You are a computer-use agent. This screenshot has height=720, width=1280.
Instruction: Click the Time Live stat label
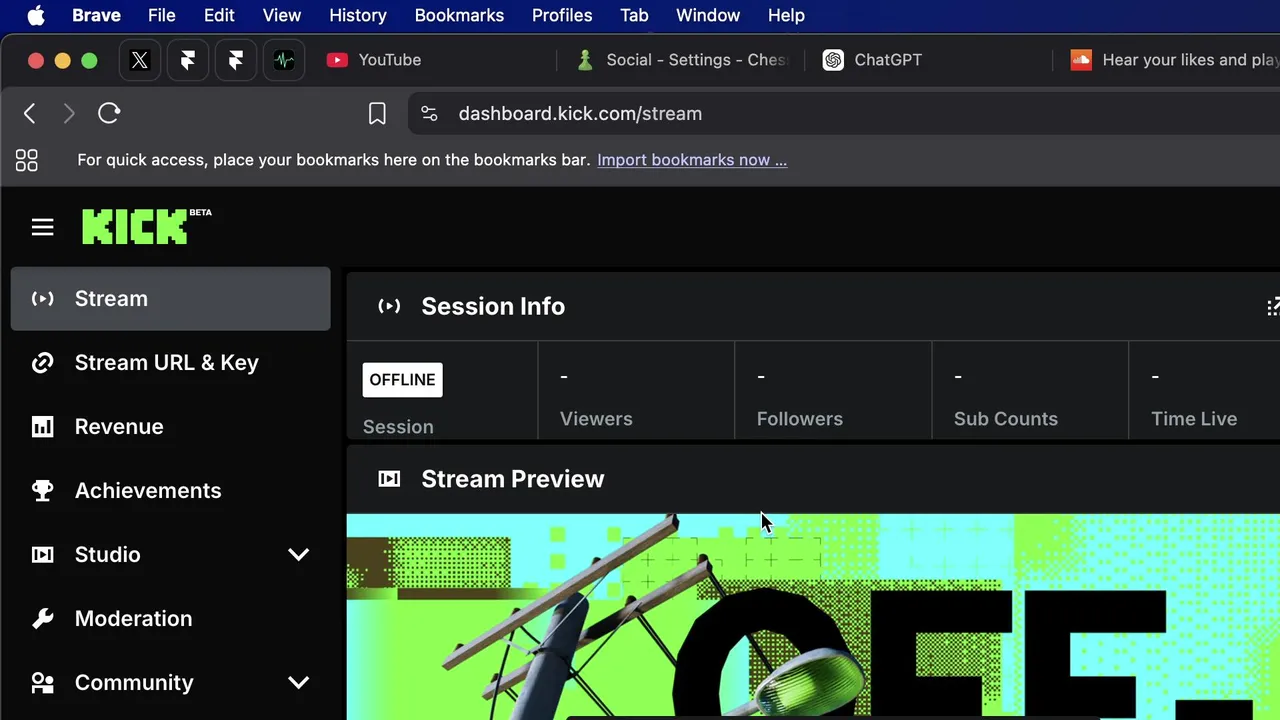1194,418
